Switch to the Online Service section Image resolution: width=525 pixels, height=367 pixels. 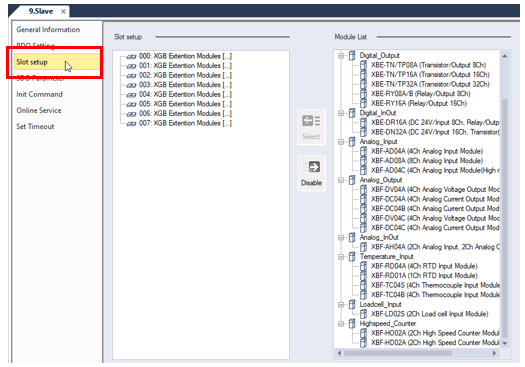coord(39,111)
